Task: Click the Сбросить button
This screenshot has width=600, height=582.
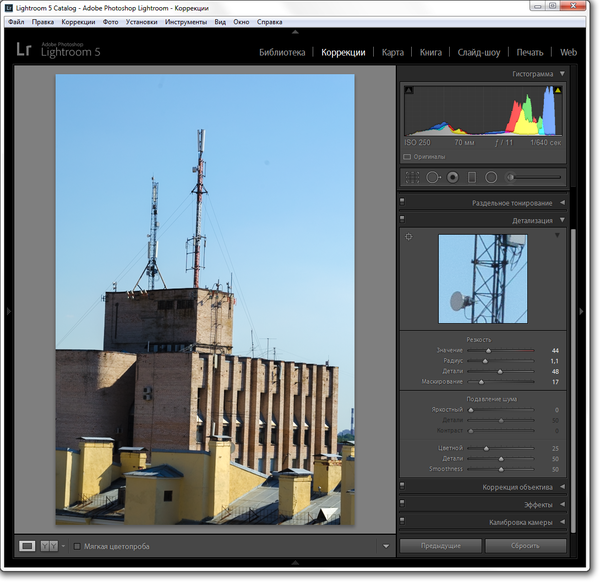Action: coord(525,546)
